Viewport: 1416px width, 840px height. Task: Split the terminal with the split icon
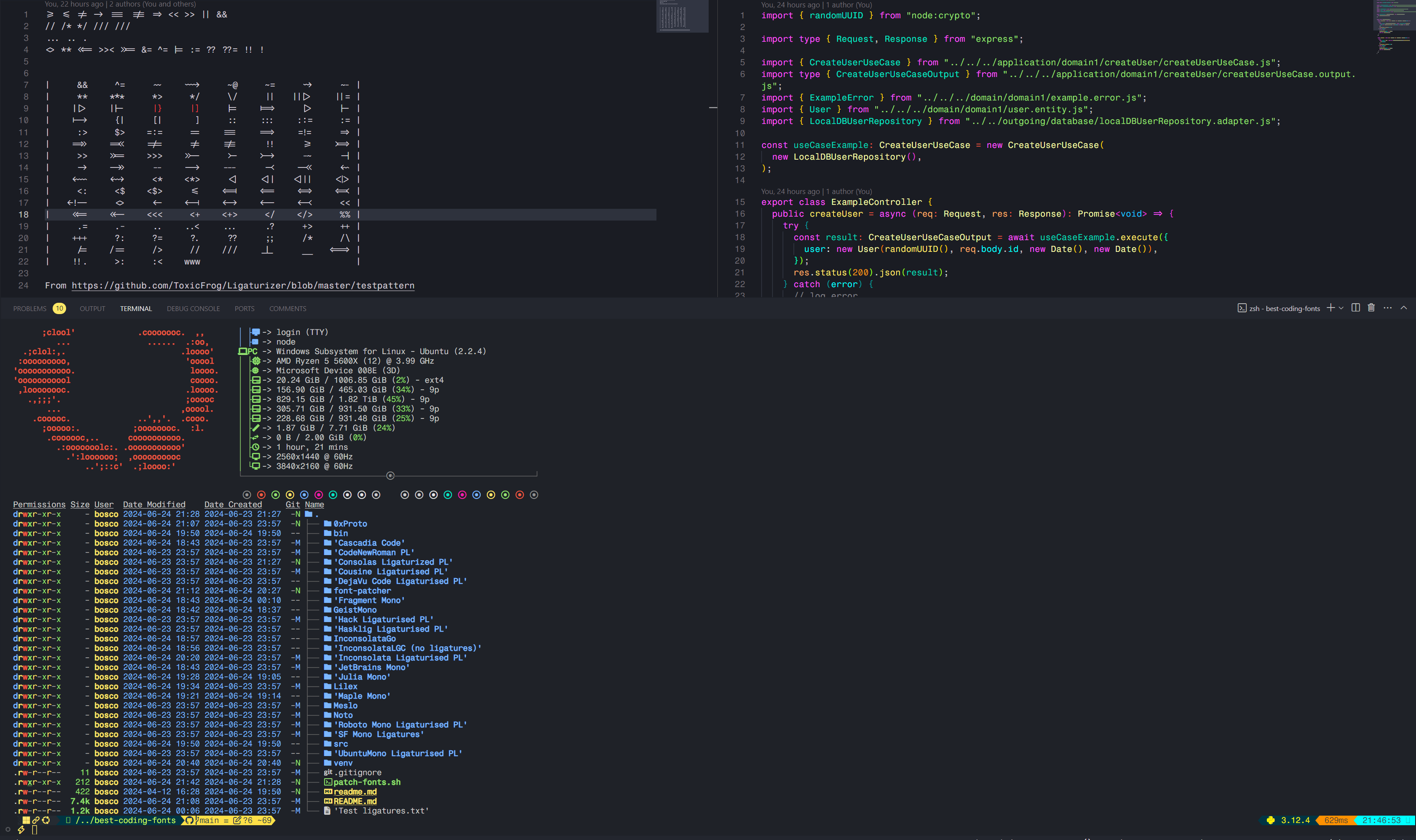(x=1356, y=308)
